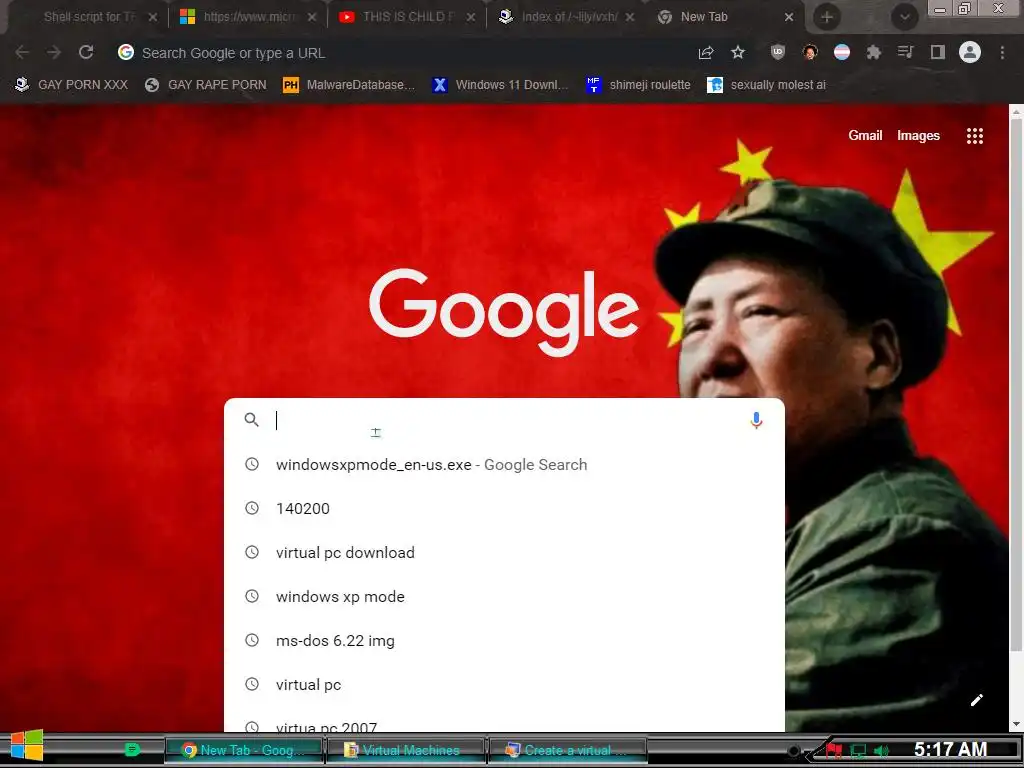Click the page vertical scrollbar

click(x=1016, y=384)
